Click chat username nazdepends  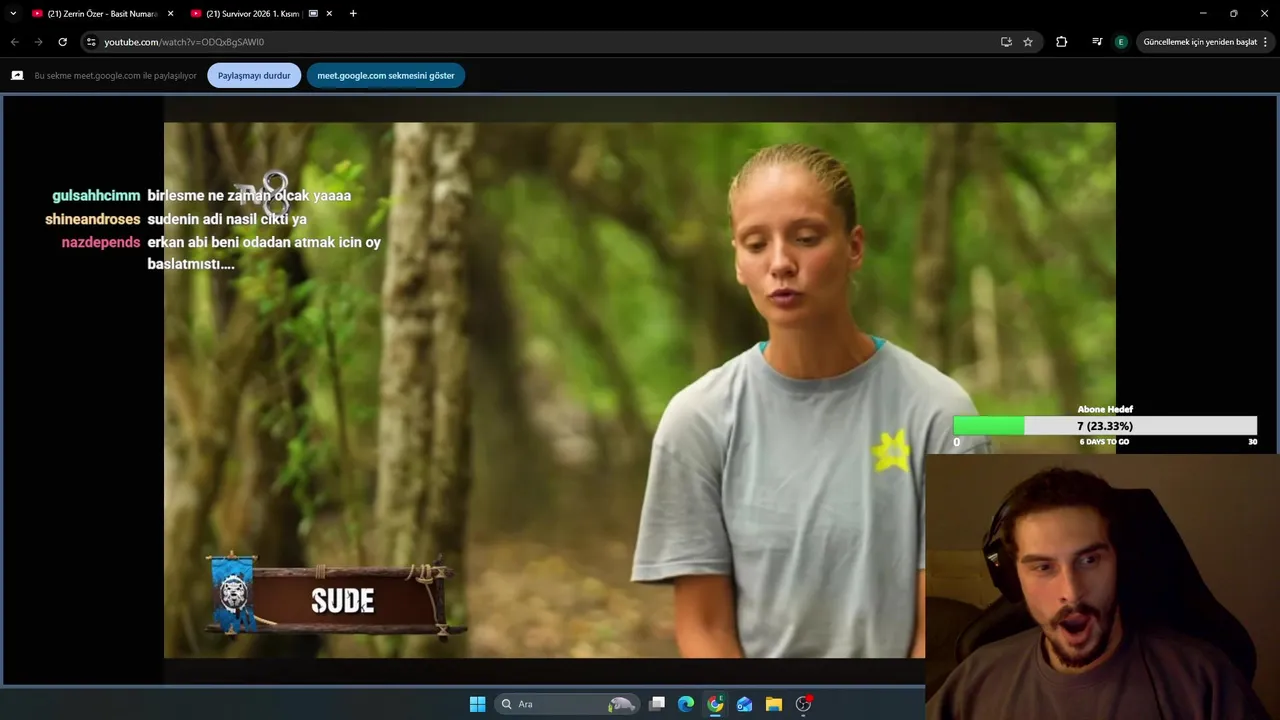coord(101,242)
